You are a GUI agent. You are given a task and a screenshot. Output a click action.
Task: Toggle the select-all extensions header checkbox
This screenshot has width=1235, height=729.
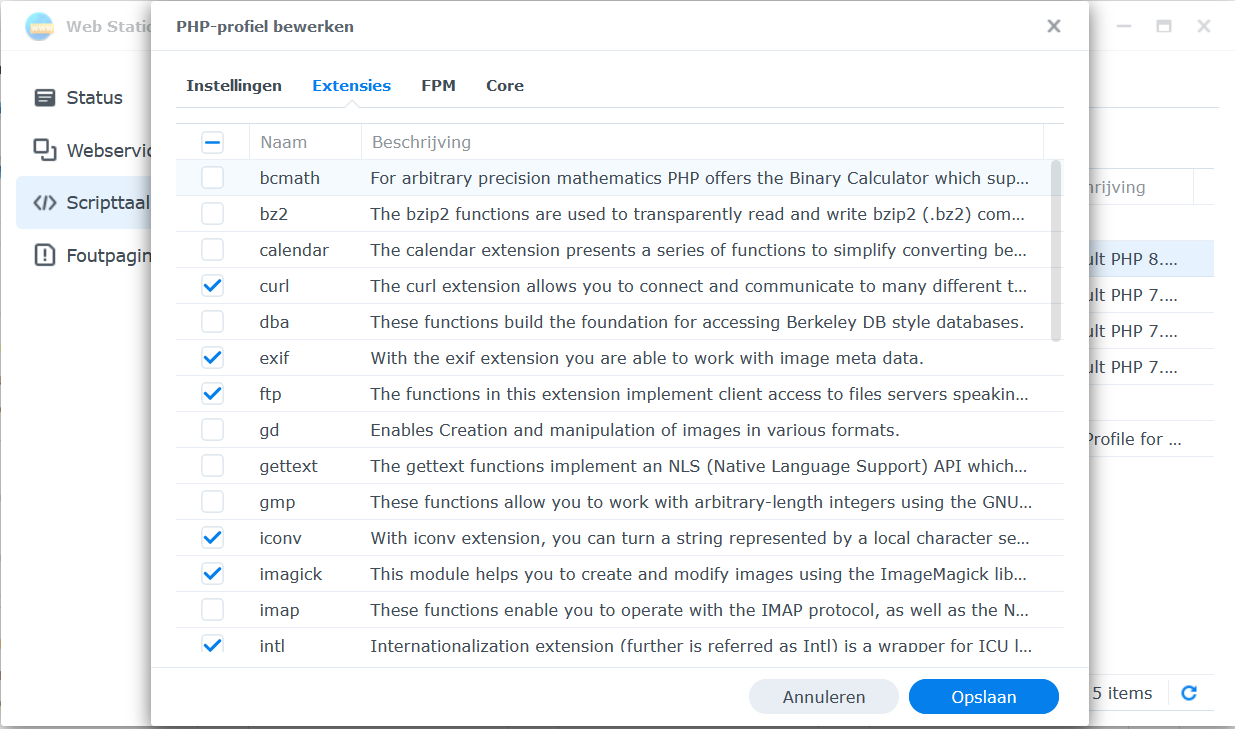coord(212,142)
